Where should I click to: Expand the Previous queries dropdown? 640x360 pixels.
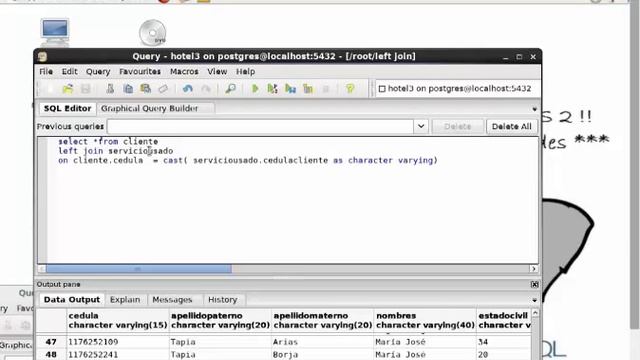421,127
